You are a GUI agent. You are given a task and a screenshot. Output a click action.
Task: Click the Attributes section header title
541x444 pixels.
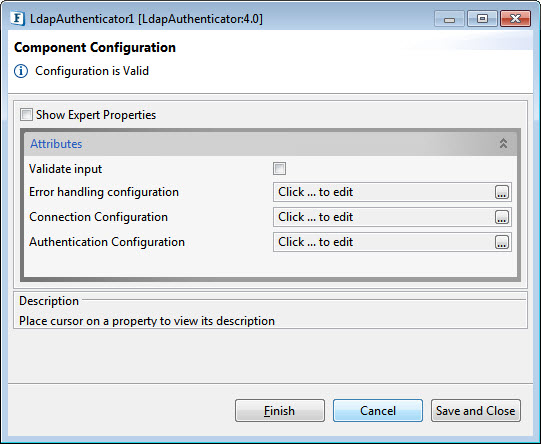pyautogui.click(x=56, y=144)
